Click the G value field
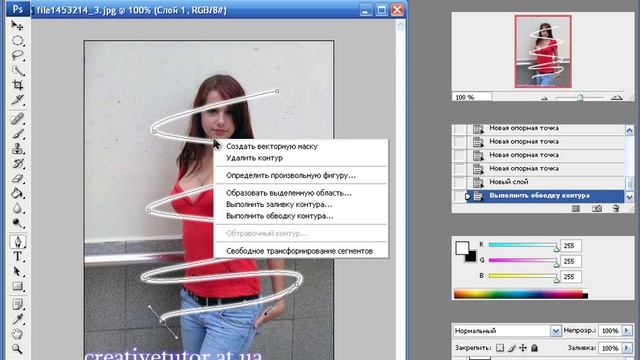The image size is (640, 360). click(x=571, y=261)
